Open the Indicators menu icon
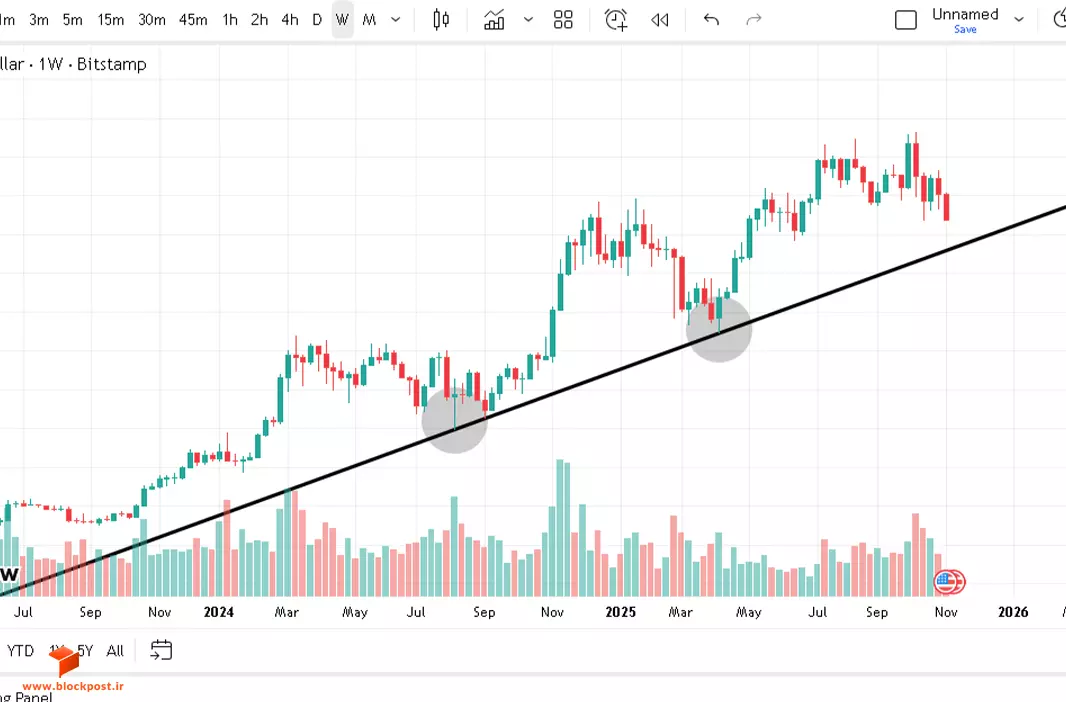1066x702 pixels. (x=494, y=20)
